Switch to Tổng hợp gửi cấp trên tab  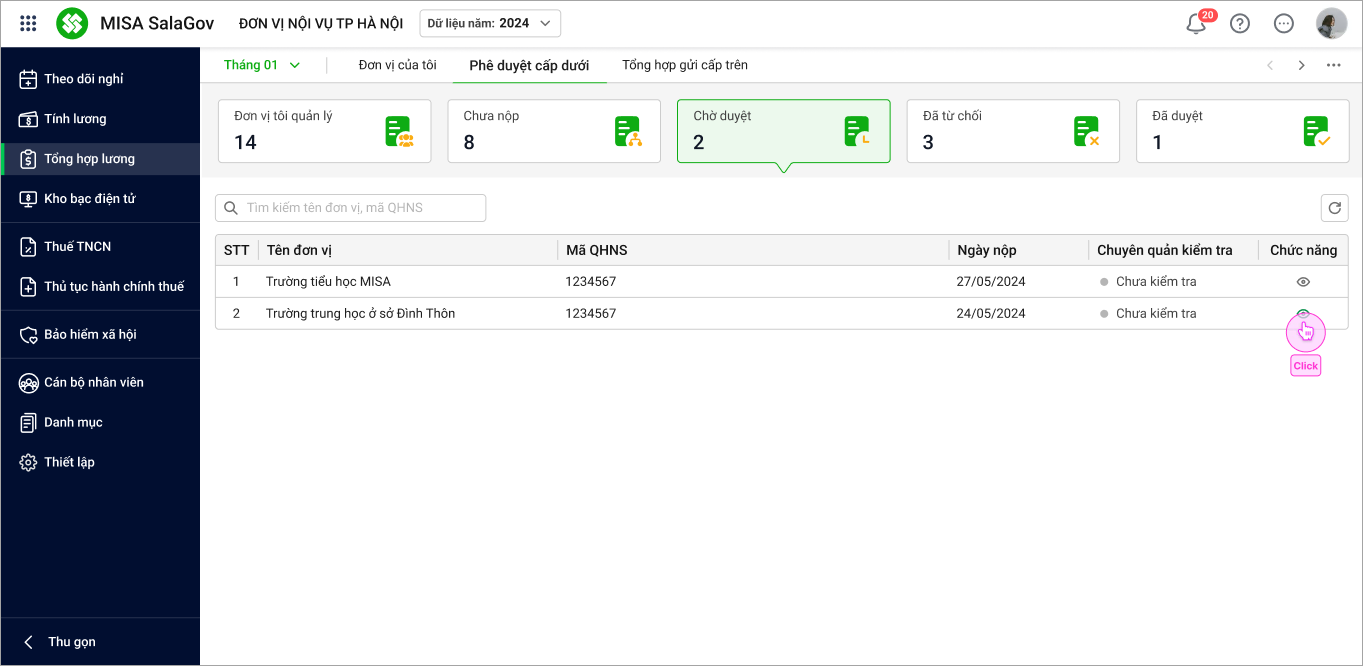[684, 65]
